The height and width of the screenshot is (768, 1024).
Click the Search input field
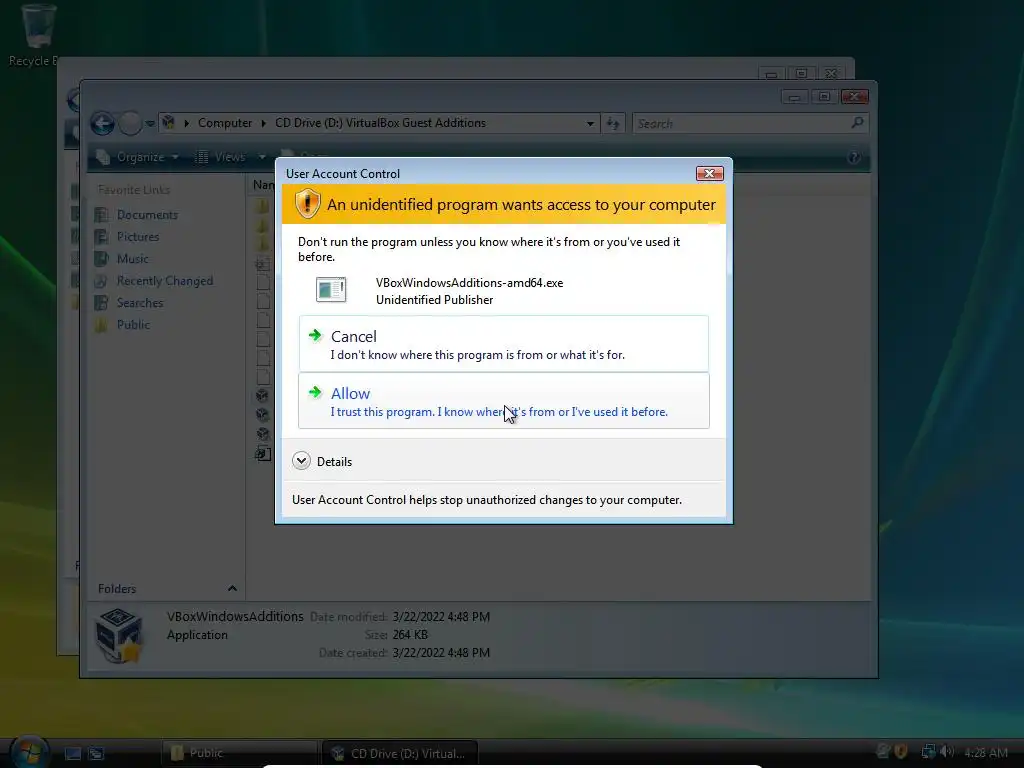(x=741, y=123)
